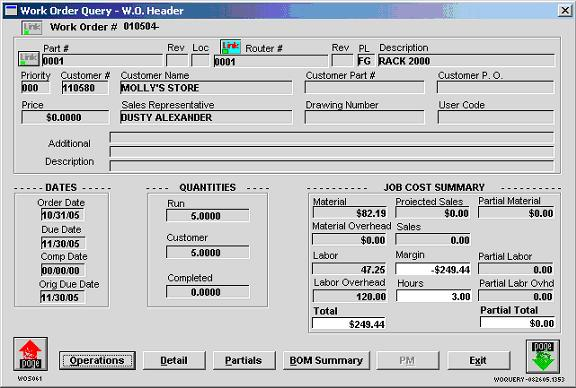
Task: Click the part Rev field beside Loc
Action: tap(177, 60)
